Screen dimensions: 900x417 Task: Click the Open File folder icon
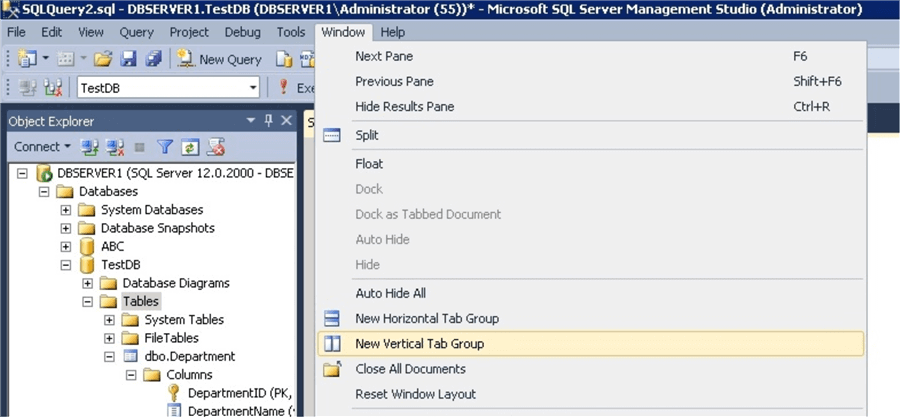tap(103, 59)
